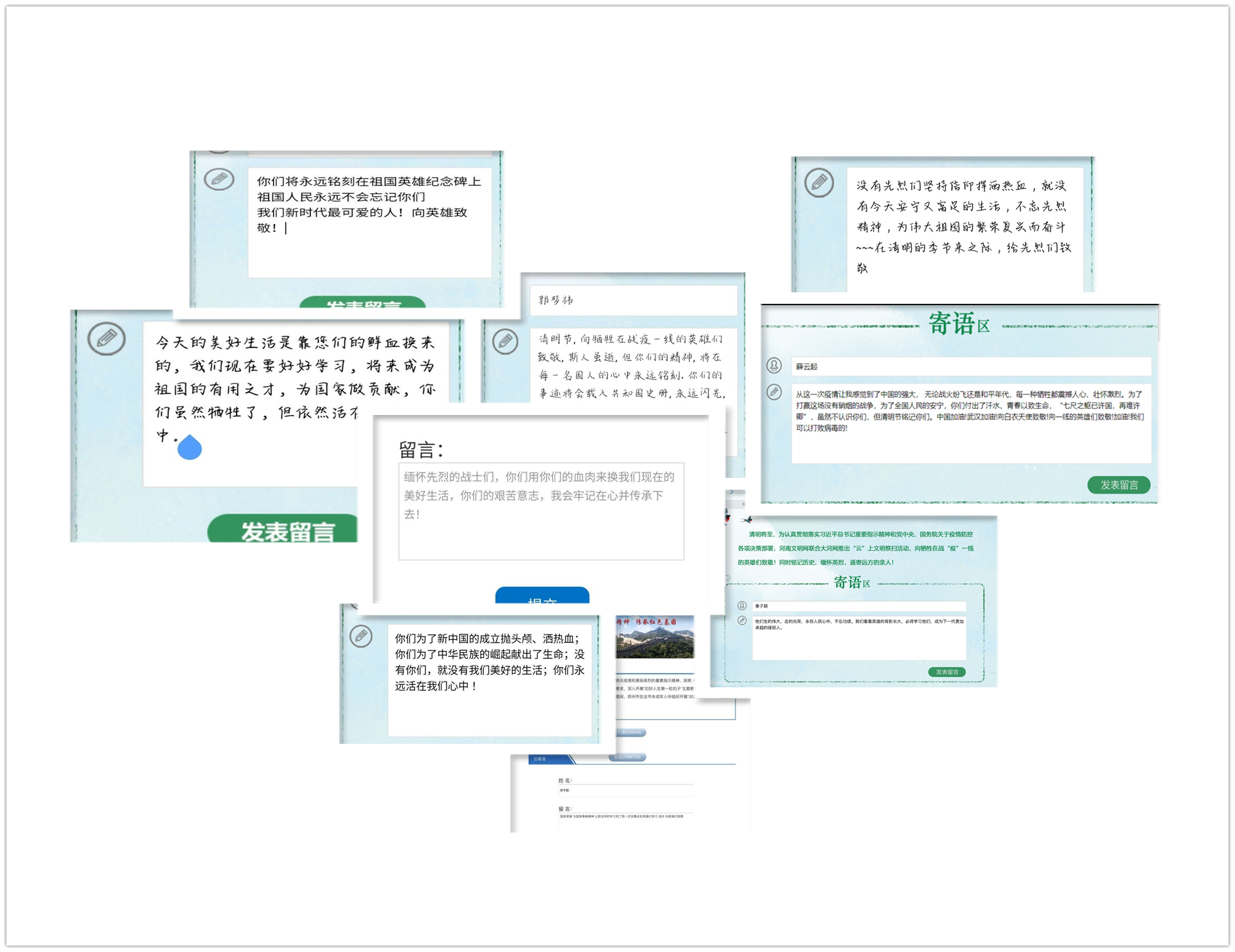Click user avatar icon beside 秦子颖 name
This screenshot has width=1235, height=952.
[x=742, y=606]
